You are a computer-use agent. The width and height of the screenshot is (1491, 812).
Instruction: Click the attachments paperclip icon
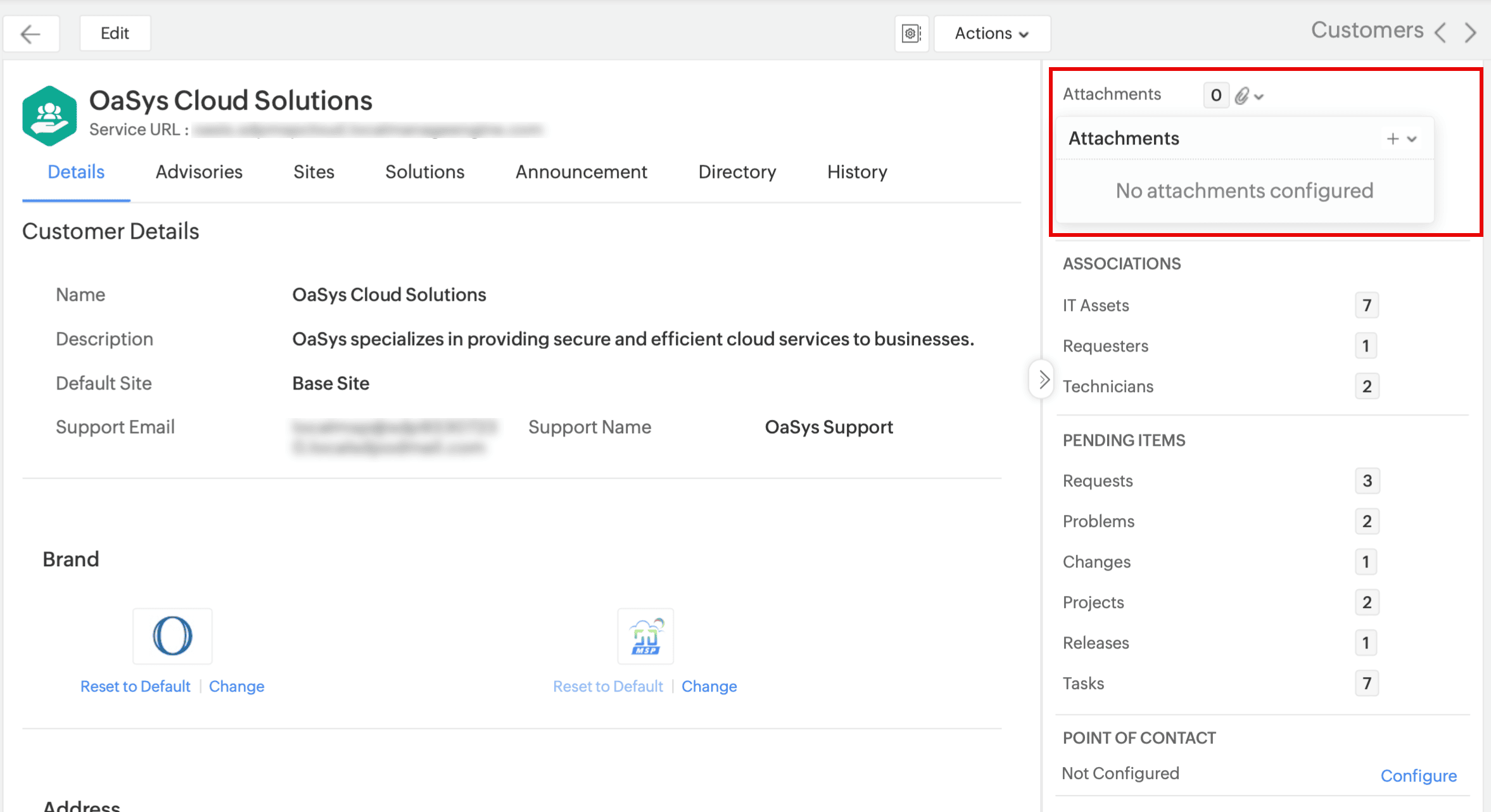tap(1241, 96)
